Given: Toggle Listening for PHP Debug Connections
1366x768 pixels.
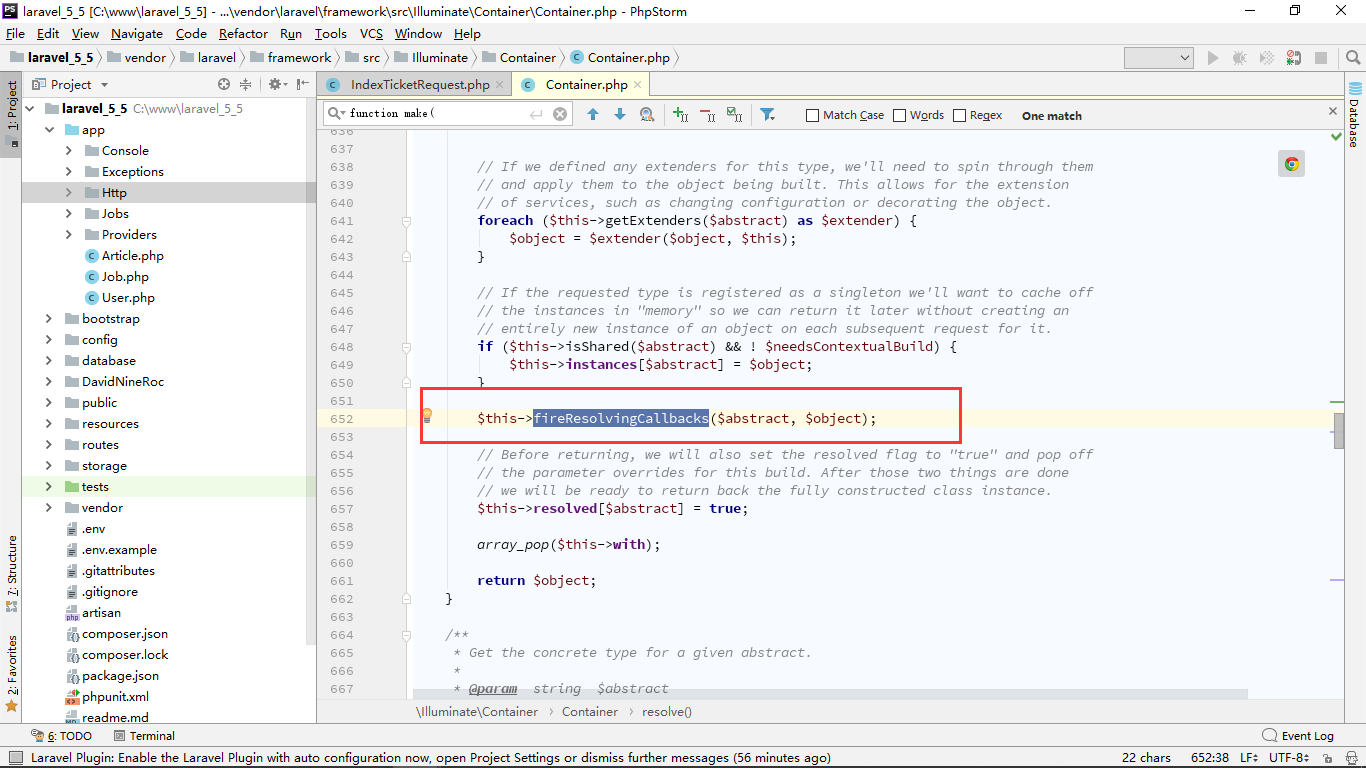Looking at the screenshot, I should (x=1294, y=58).
